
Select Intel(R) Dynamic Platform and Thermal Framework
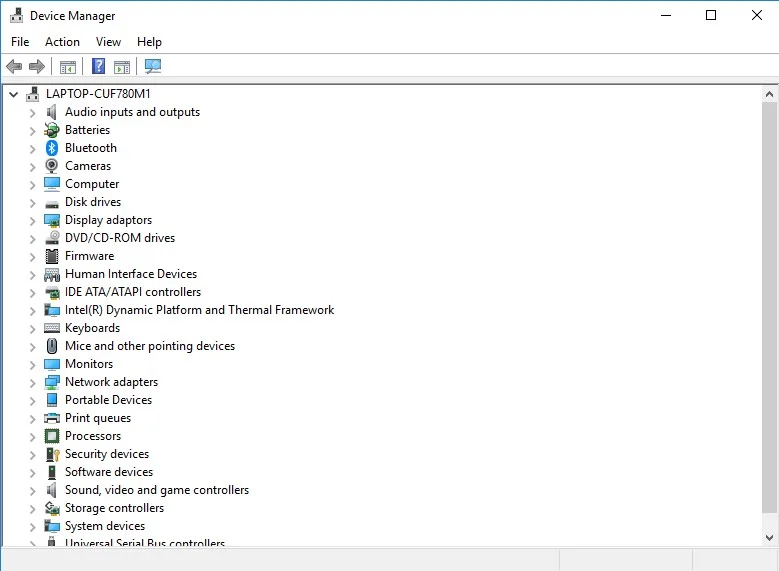pos(199,310)
